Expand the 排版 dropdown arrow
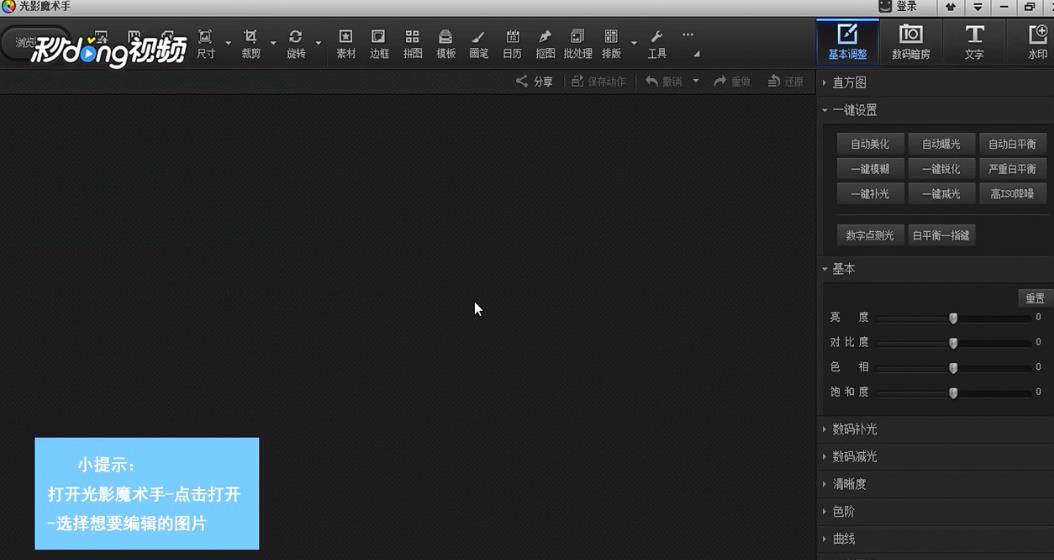This screenshot has height=560, width=1054. pos(633,44)
